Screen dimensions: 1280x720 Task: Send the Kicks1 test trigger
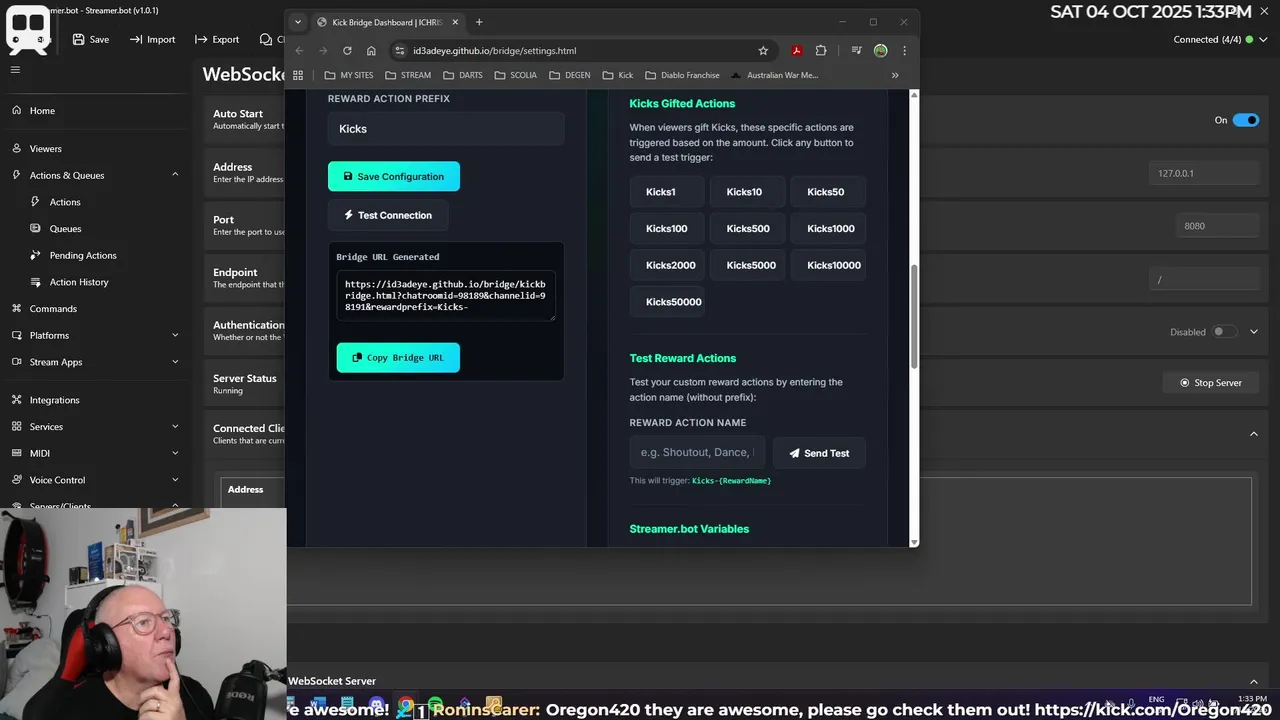[x=667, y=192]
